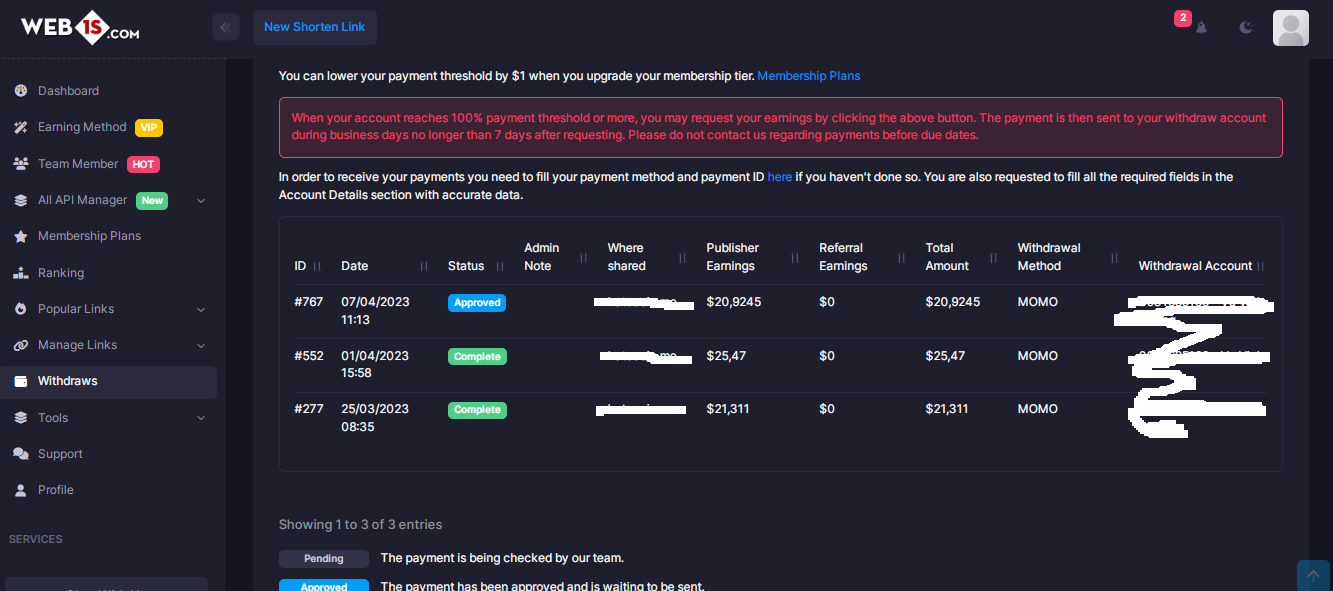Toggle dark mode with moon icon

[1246, 27]
